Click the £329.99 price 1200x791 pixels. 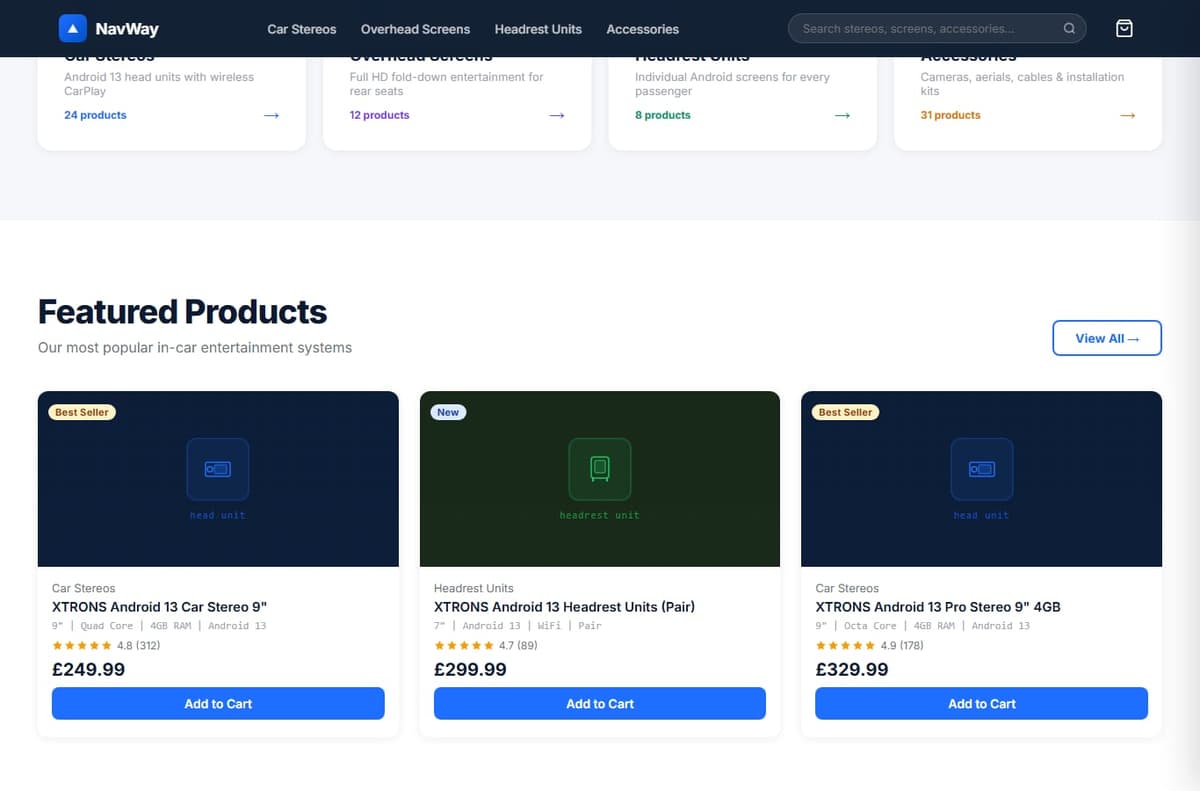point(852,670)
